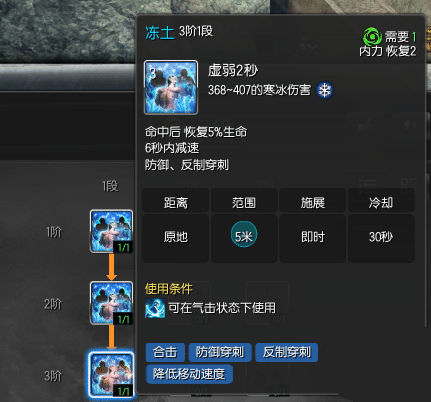Click the 冷却 column header
The width and height of the screenshot is (431, 402).
tap(381, 201)
